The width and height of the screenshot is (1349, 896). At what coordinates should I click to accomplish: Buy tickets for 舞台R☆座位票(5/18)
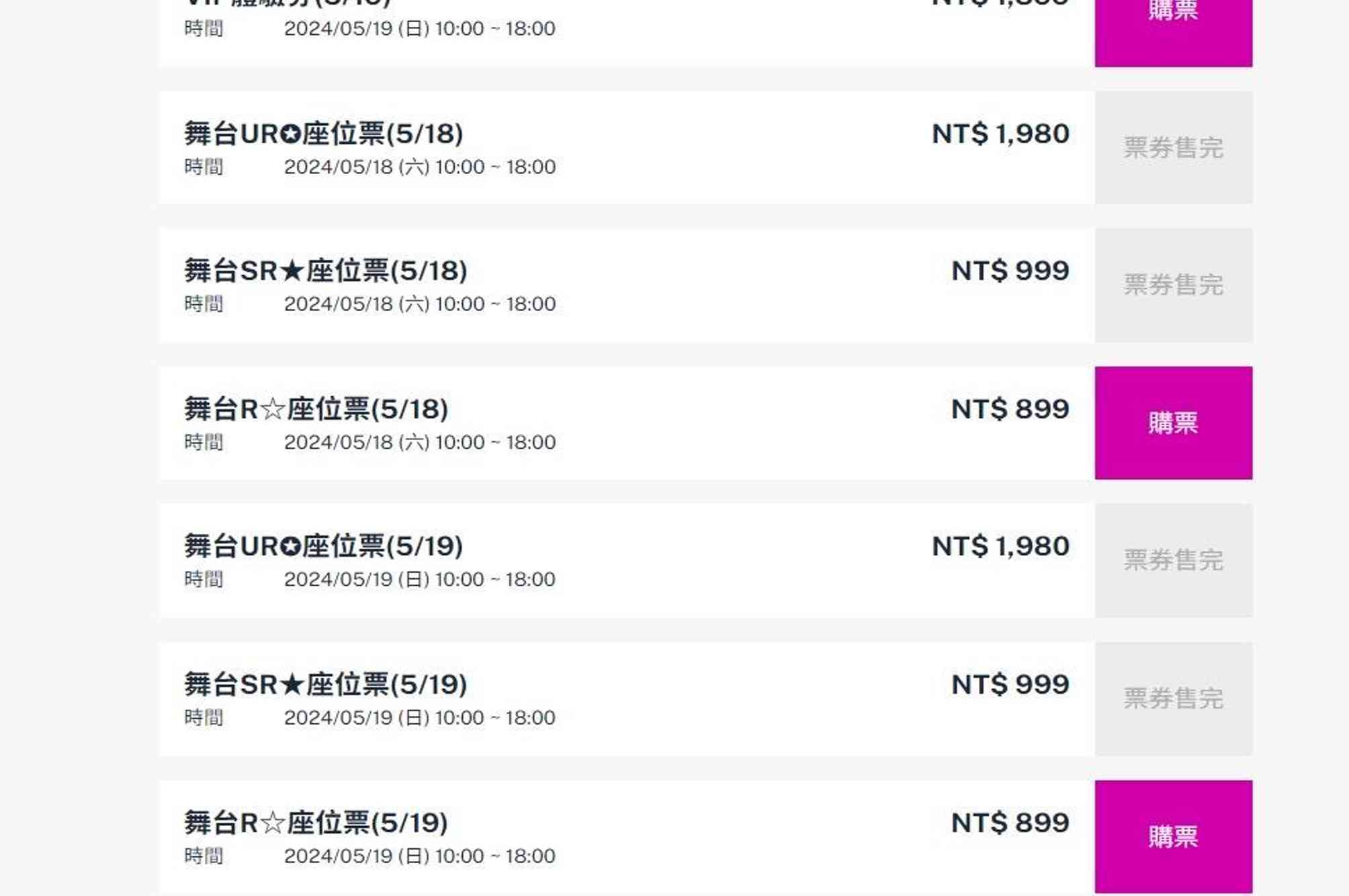pos(1173,422)
